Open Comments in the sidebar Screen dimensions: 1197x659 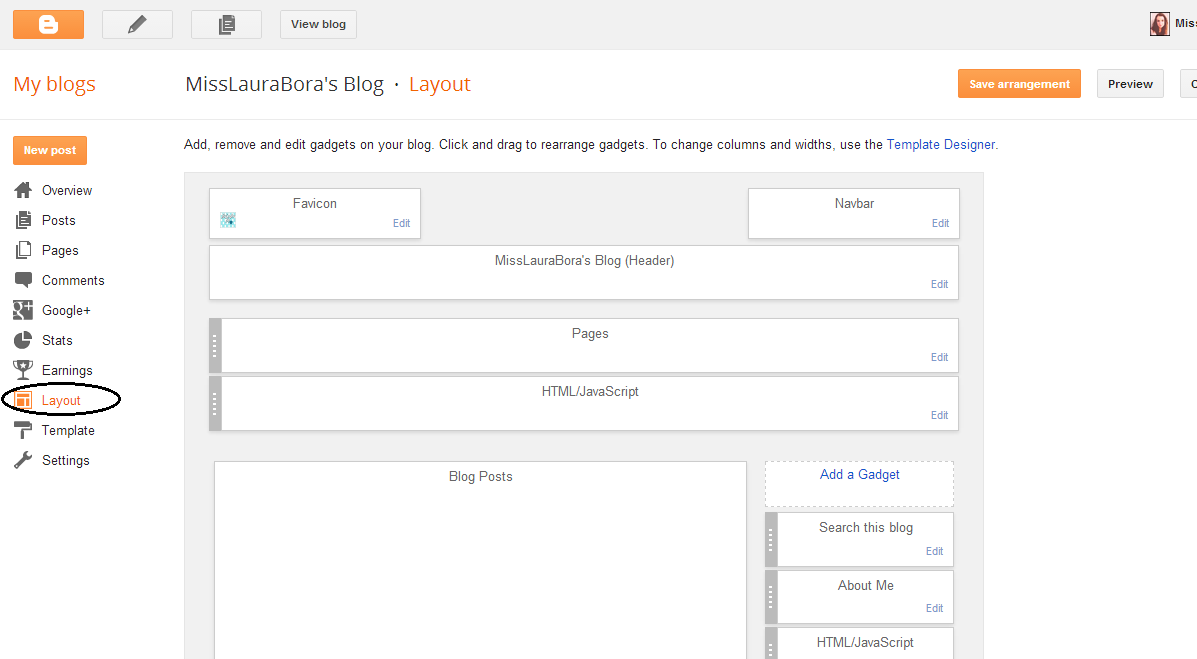coord(73,280)
